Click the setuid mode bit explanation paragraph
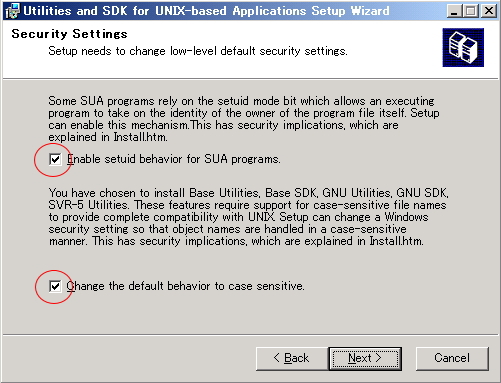501x383 pixels. (x=244, y=119)
